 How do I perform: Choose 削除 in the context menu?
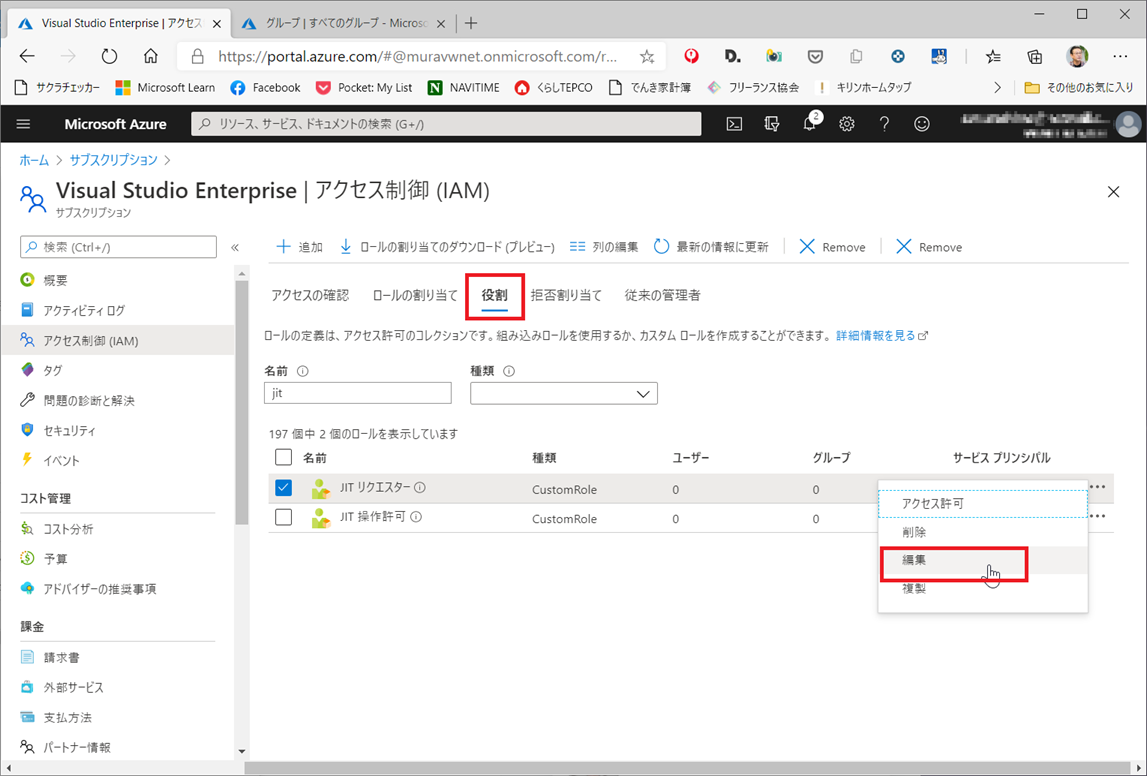click(982, 532)
